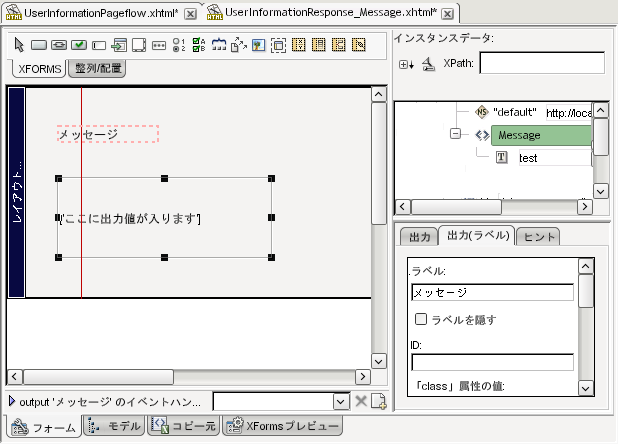Select the image picture tool
Screen dimensions: 618x444
point(259,45)
